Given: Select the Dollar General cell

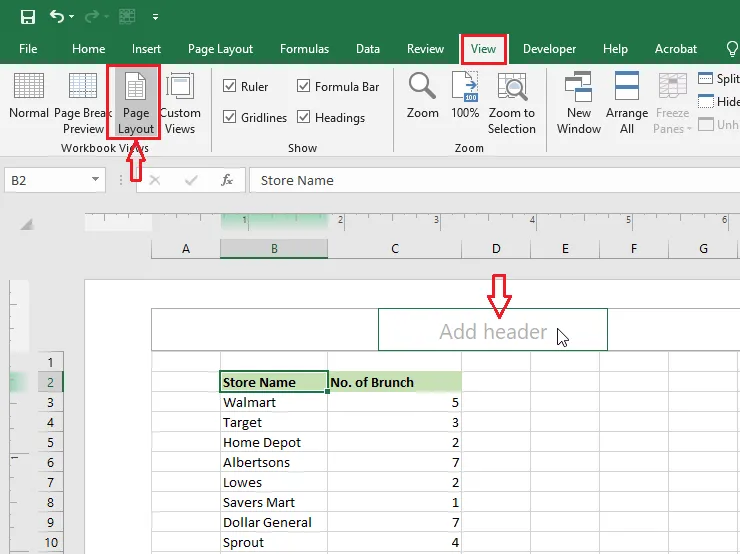Looking at the screenshot, I should click(274, 522).
